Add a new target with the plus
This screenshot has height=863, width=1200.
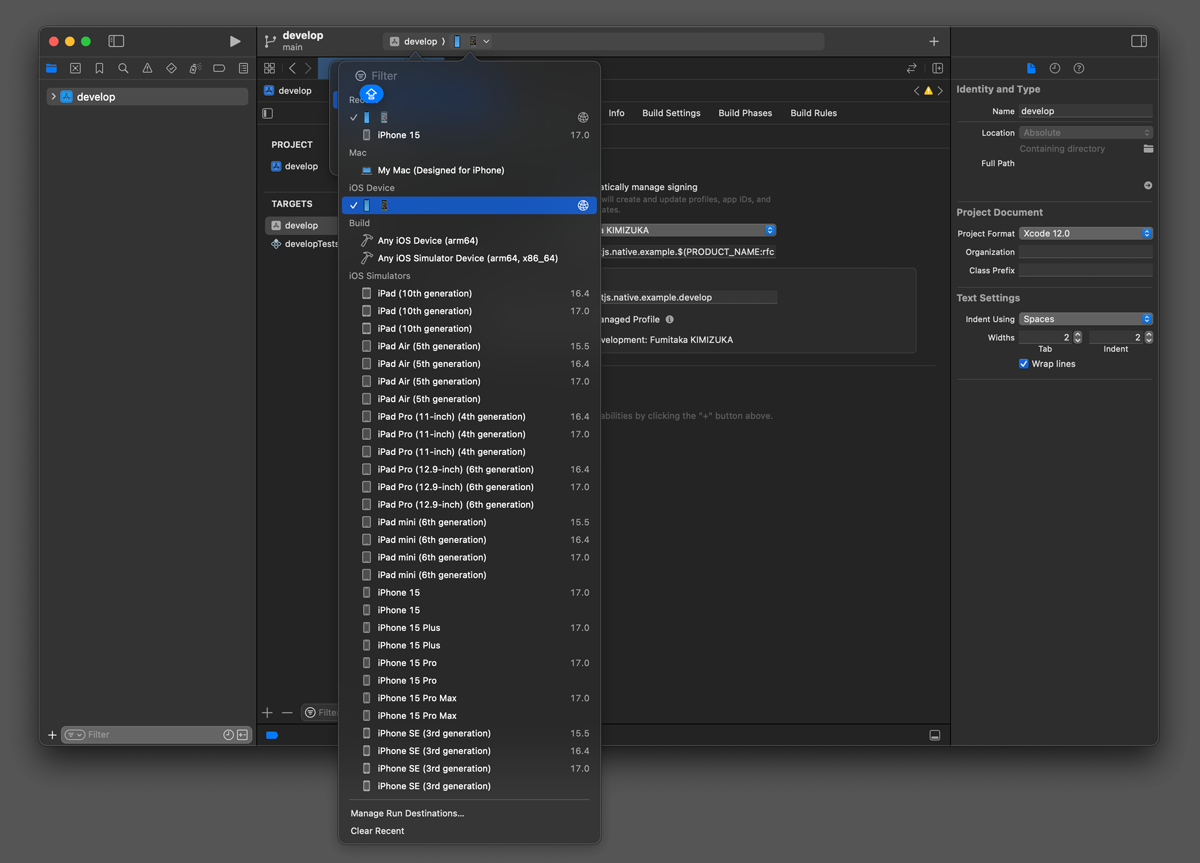point(267,713)
